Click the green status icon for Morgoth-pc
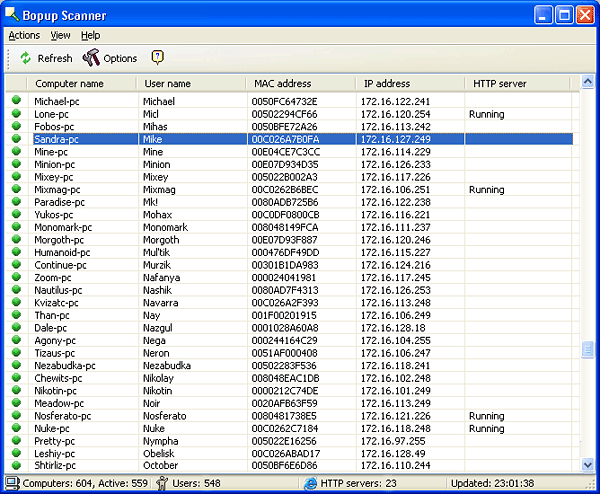The width and height of the screenshot is (600, 494). pos(16,239)
